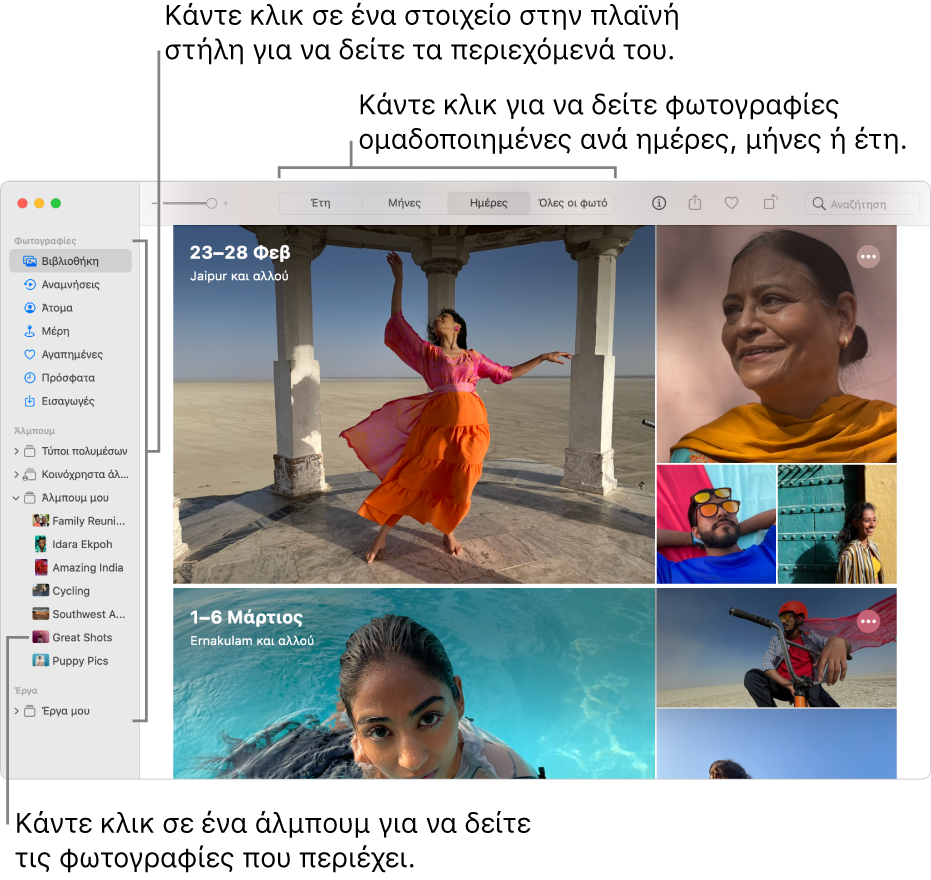This screenshot has height=880, width=931.
Task: Click the dancing woman in orange photo
Action: point(414,404)
